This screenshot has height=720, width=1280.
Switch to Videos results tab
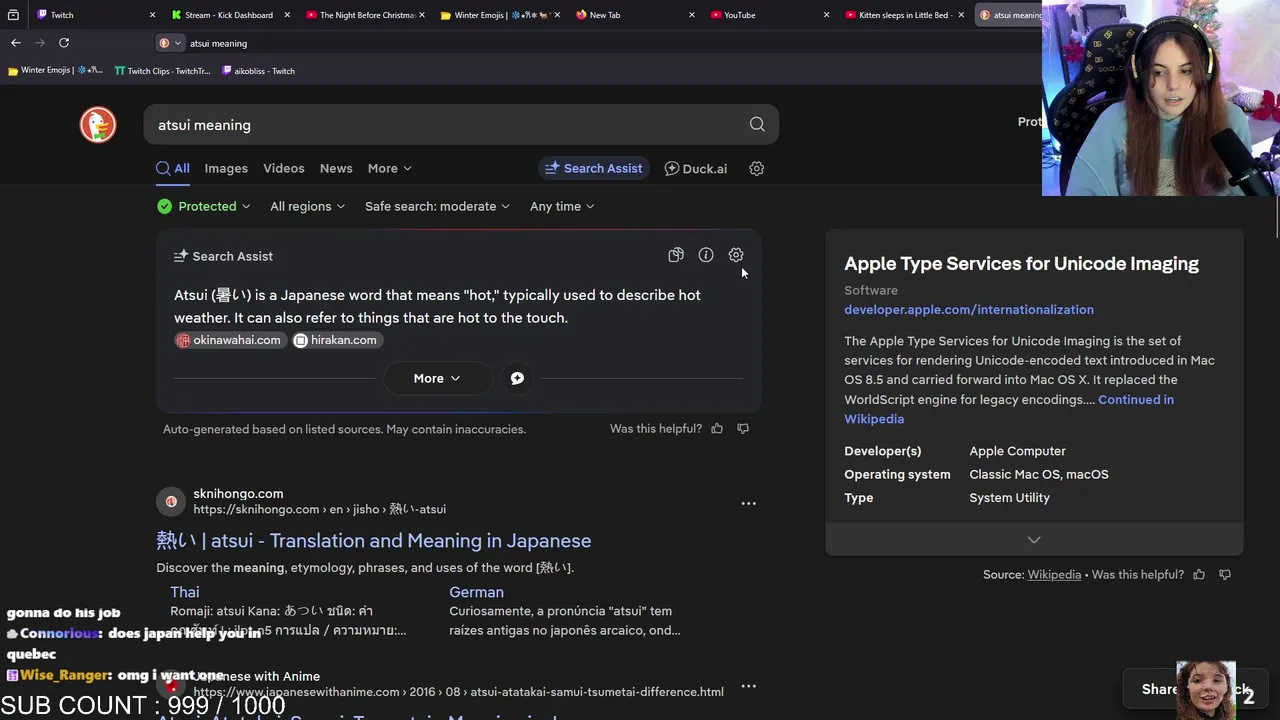[x=284, y=169]
